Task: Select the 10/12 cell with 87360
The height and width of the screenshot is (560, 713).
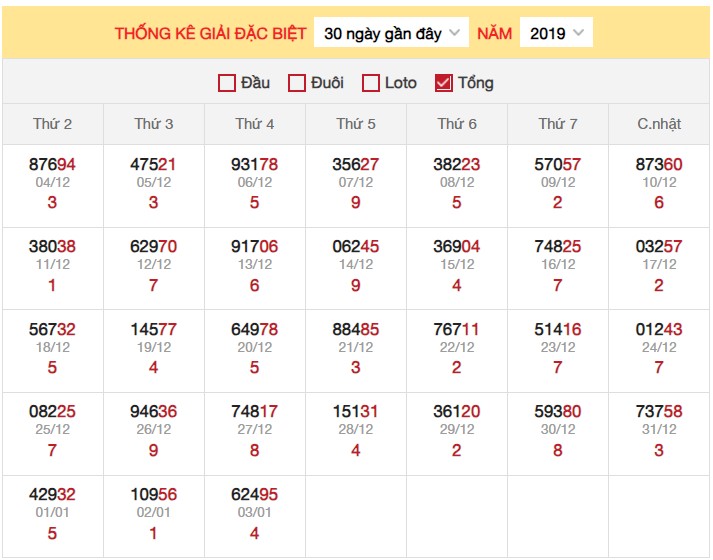Action: tap(659, 165)
